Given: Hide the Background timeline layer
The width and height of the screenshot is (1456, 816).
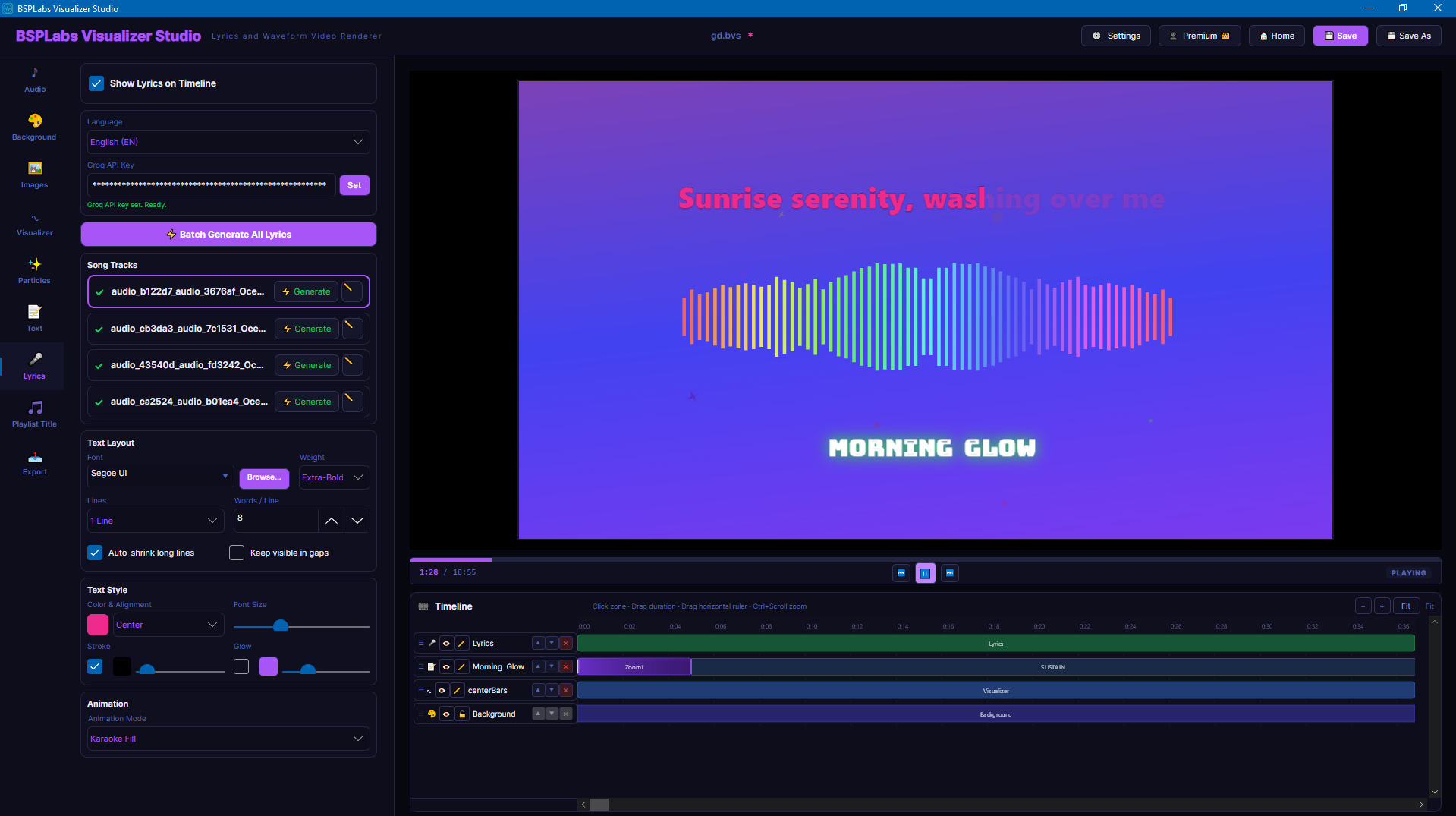Looking at the screenshot, I should click(446, 714).
